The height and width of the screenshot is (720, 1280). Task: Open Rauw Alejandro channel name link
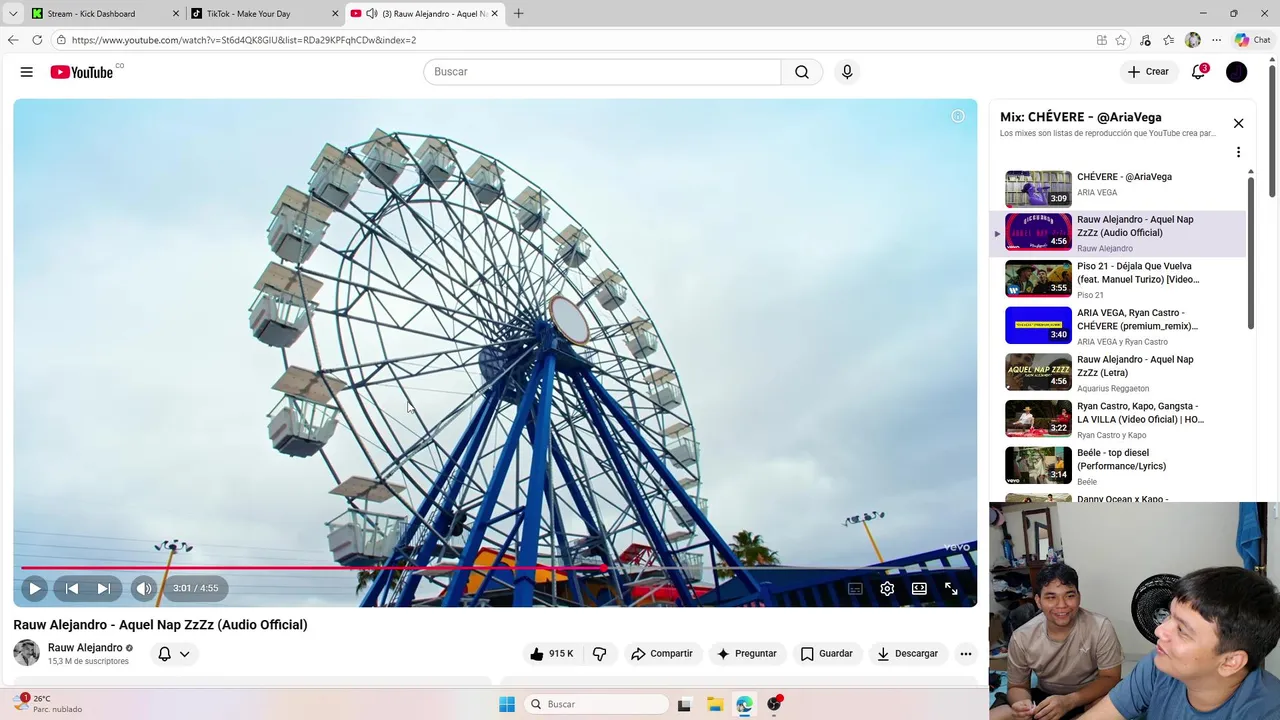(x=85, y=648)
